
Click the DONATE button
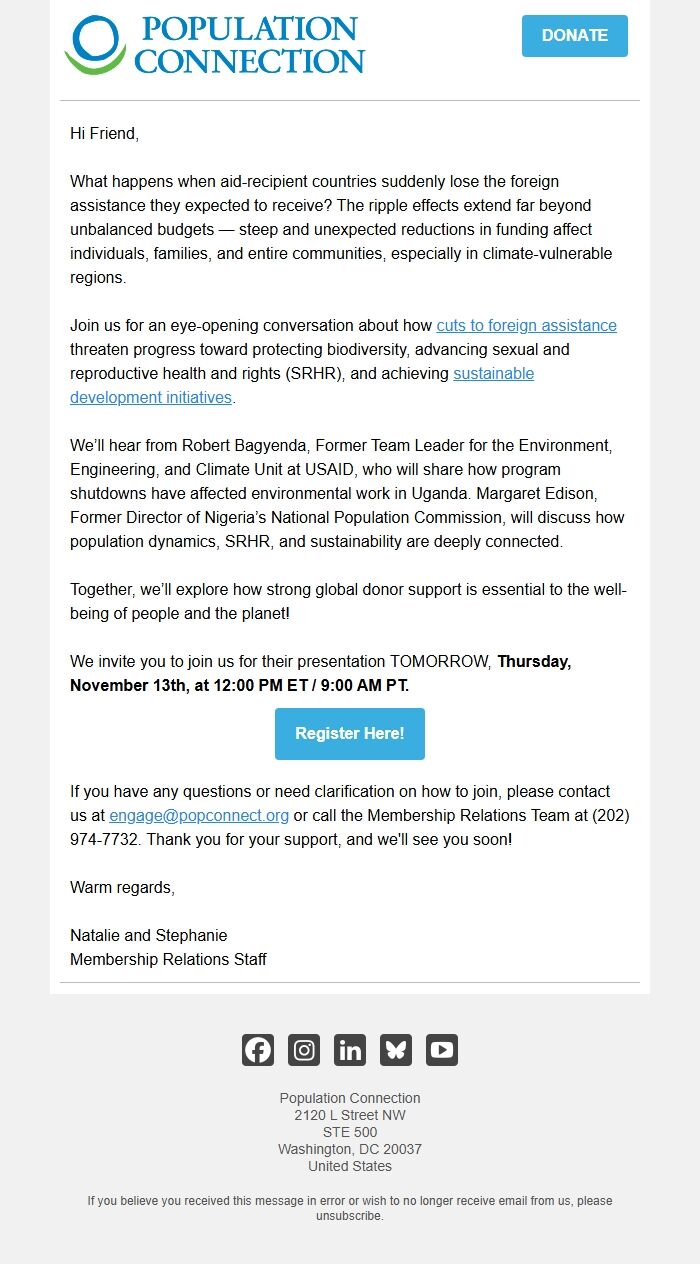click(574, 35)
